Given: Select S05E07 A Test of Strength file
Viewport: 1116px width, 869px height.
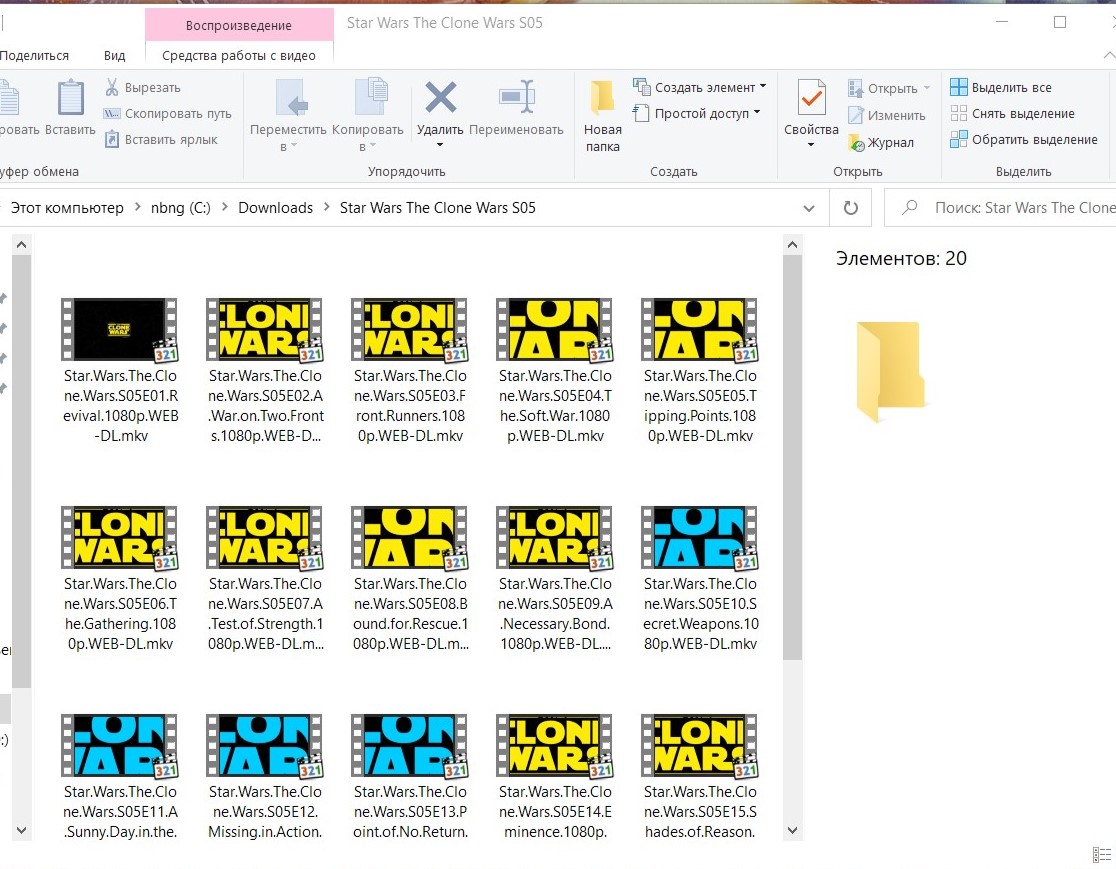Looking at the screenshot, I should click(265, 580).
